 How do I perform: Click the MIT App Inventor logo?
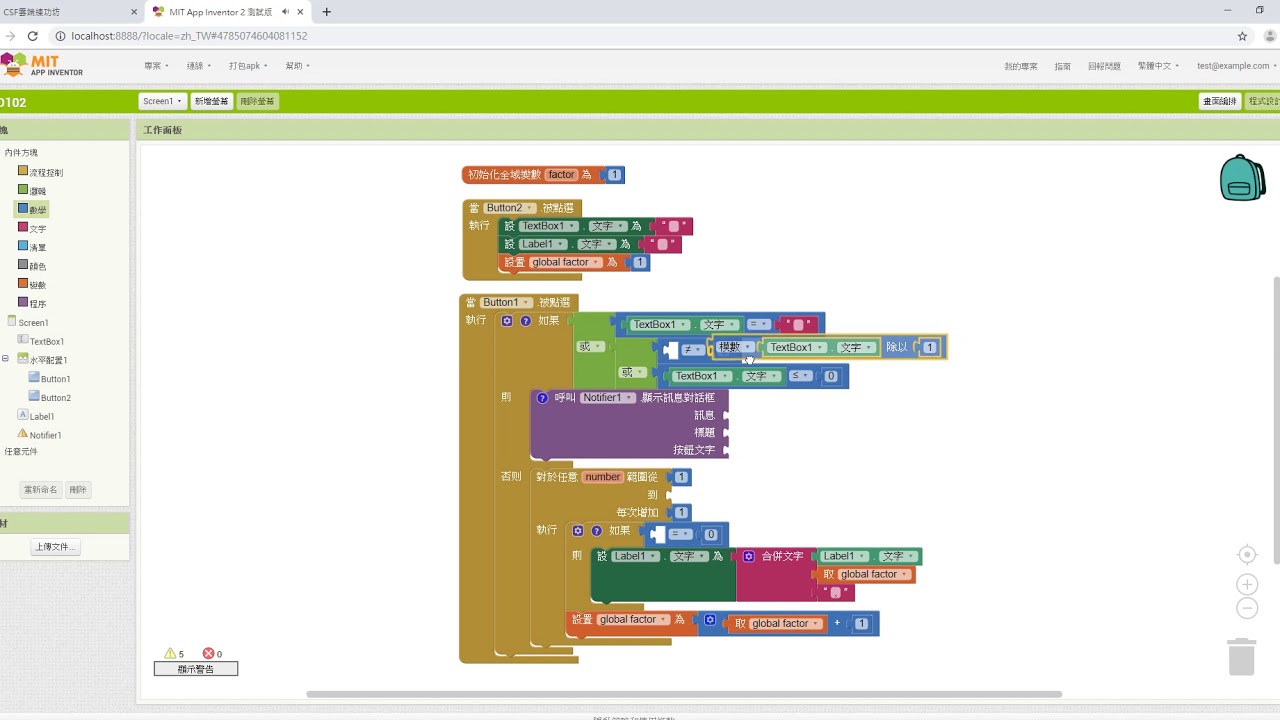pyautogui.click(x=42, y=66)
